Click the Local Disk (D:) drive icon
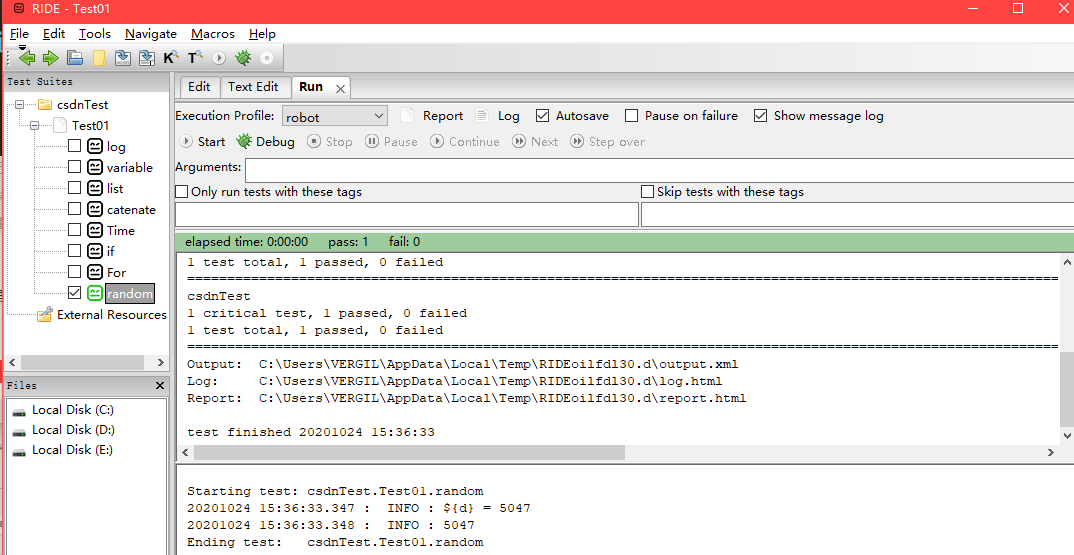1074x555 pixels. [x=19, y=432]
